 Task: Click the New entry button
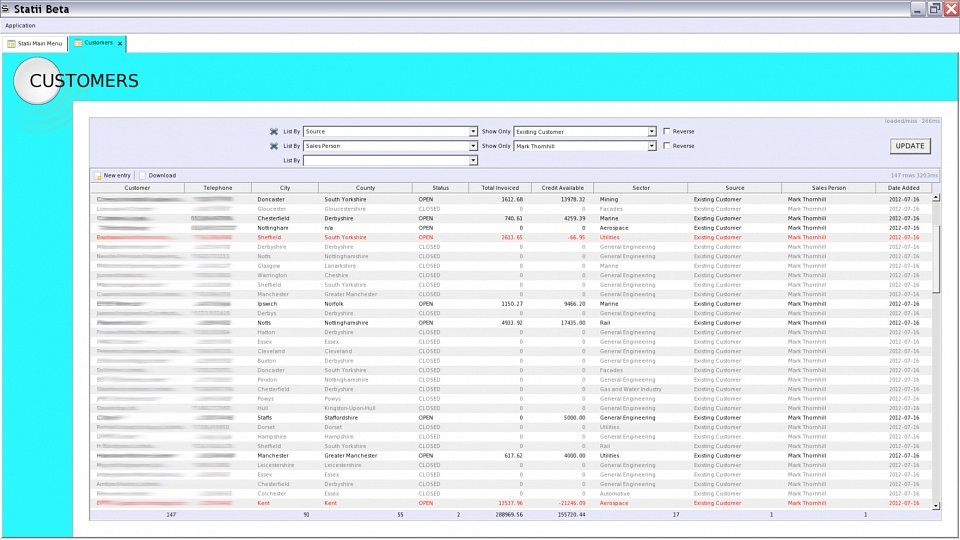112,176
